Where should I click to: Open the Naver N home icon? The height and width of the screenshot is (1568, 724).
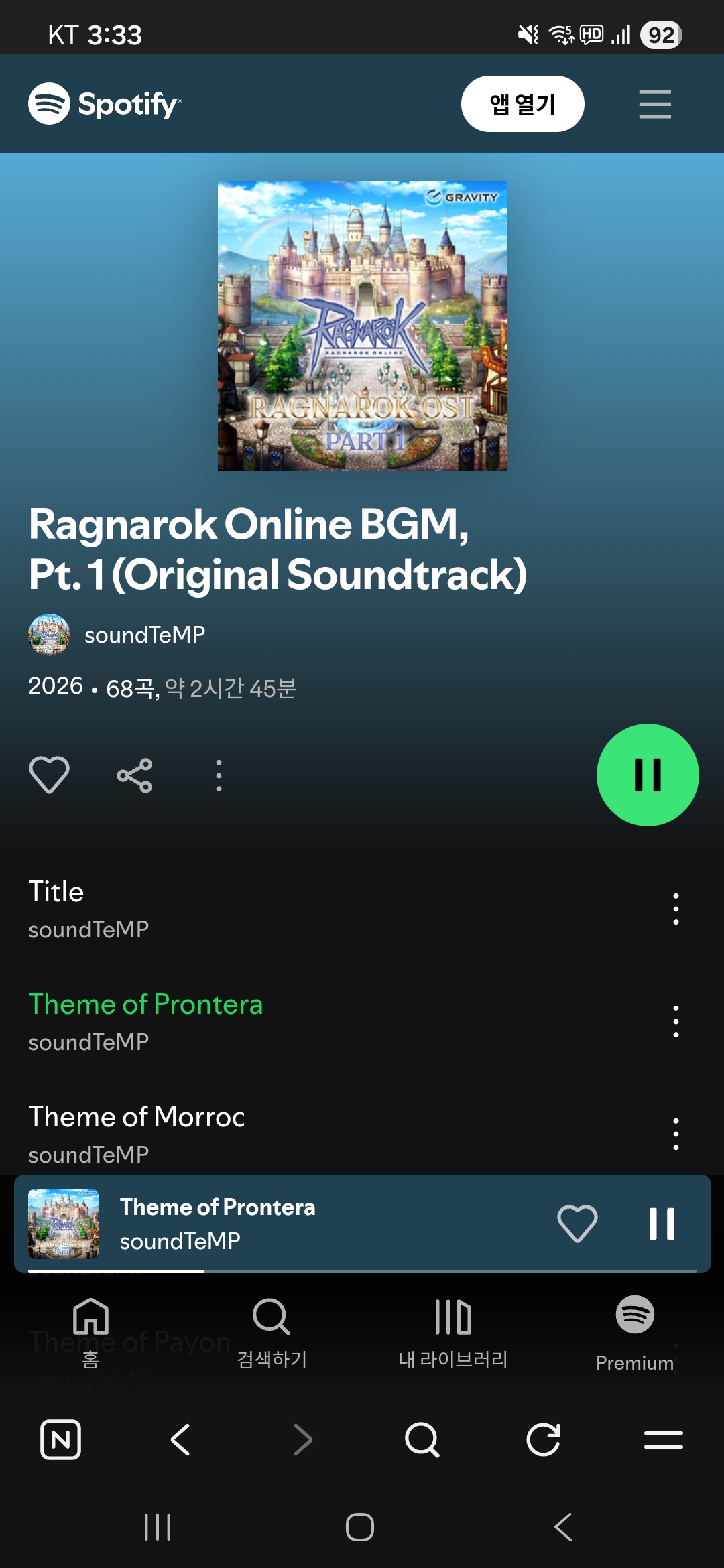[x=60, y=1439]
